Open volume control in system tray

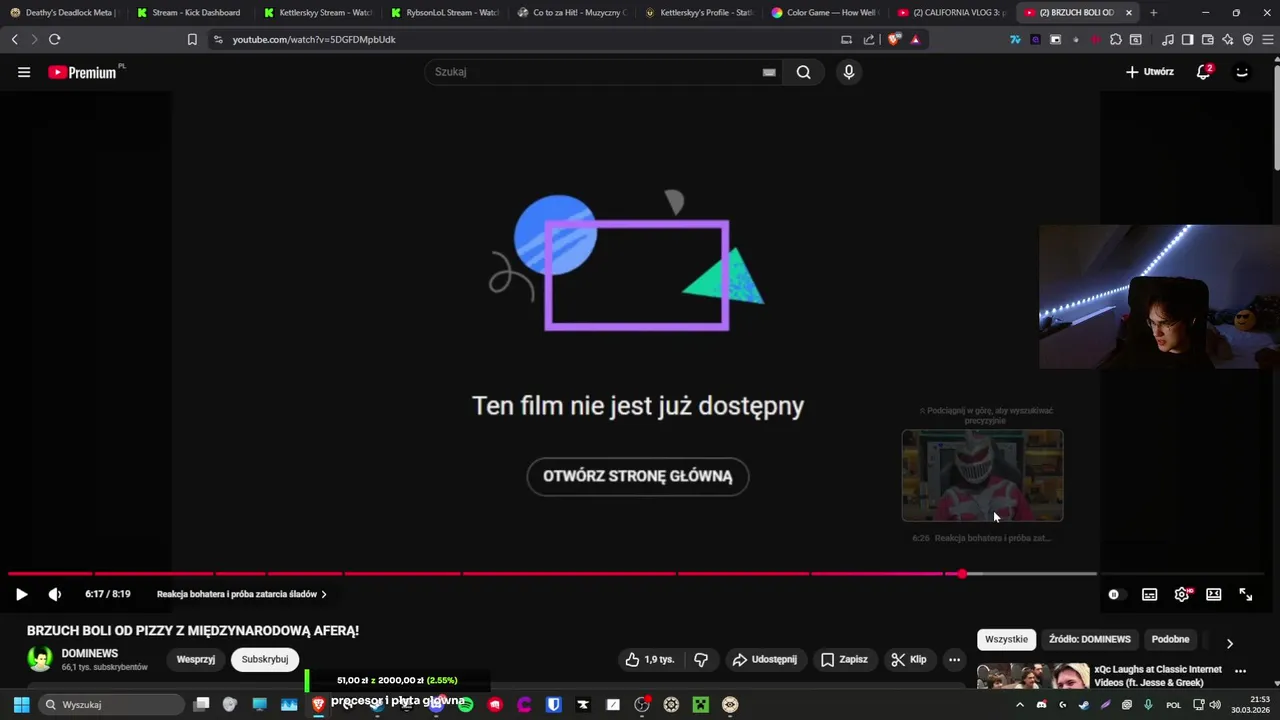pos(1215,704)
